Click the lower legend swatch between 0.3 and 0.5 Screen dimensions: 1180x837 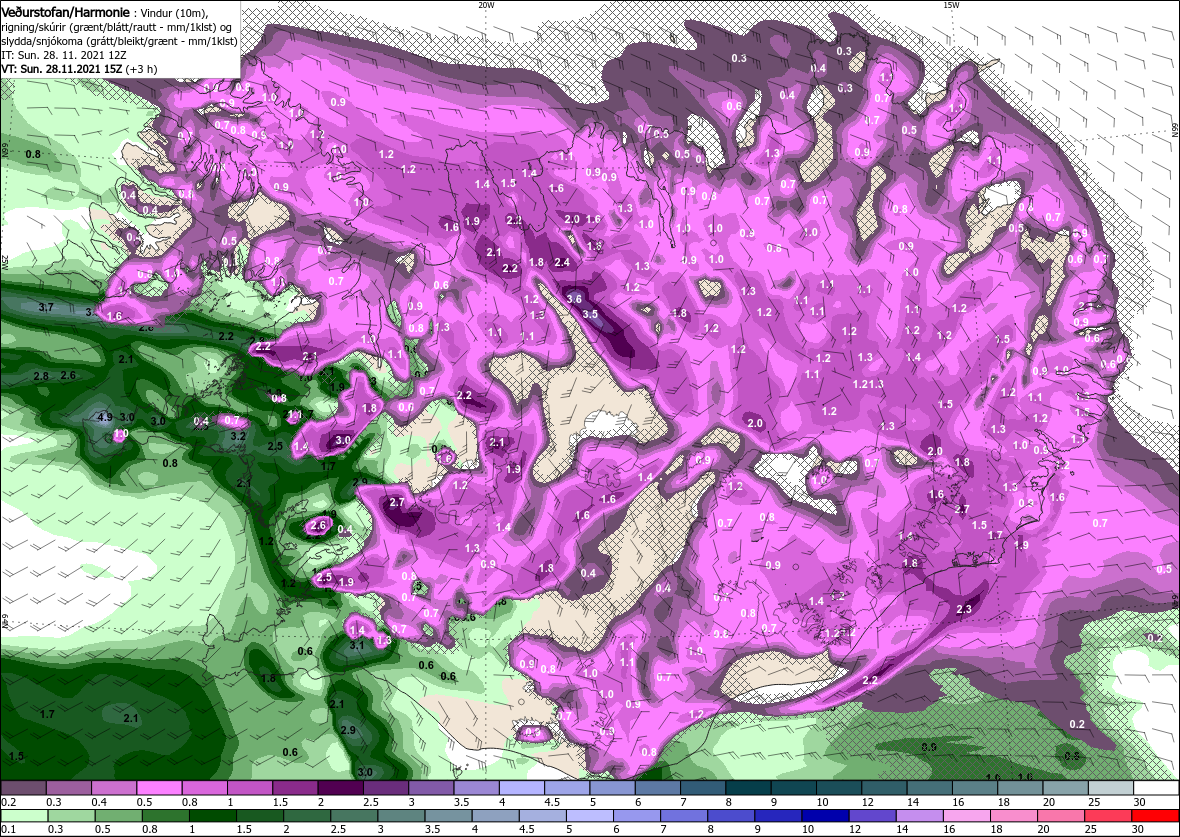point(72,816)
